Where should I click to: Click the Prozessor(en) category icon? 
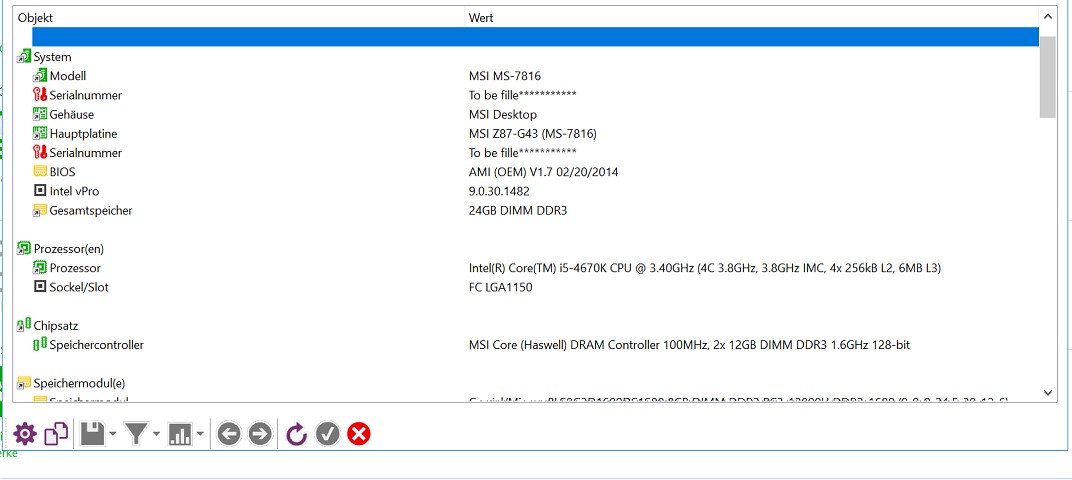pyautogui.click(x=24, y=248)
